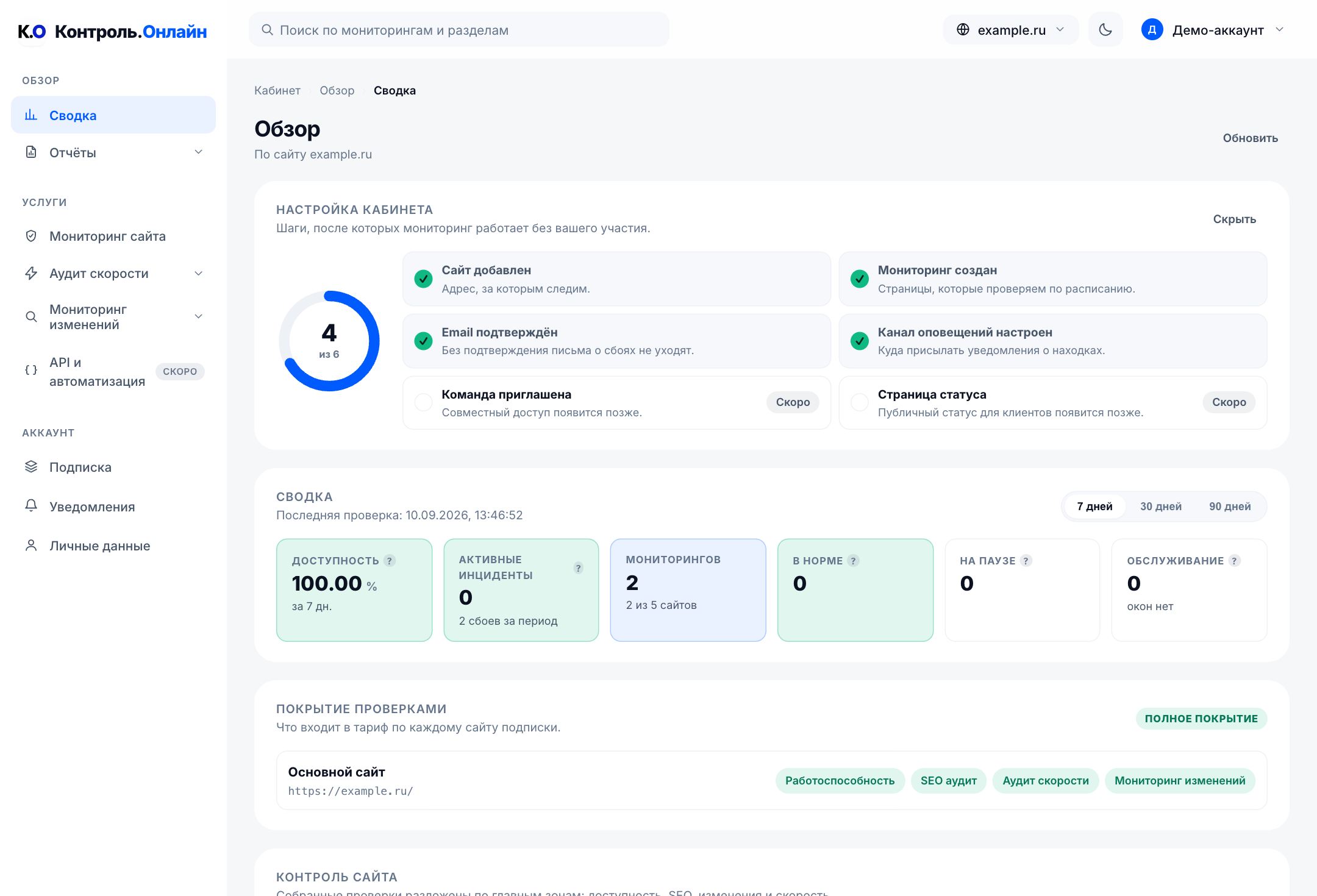Open the example.ru site selector dropdown
Screen dimensions: 1317x896
[1010, 30]
